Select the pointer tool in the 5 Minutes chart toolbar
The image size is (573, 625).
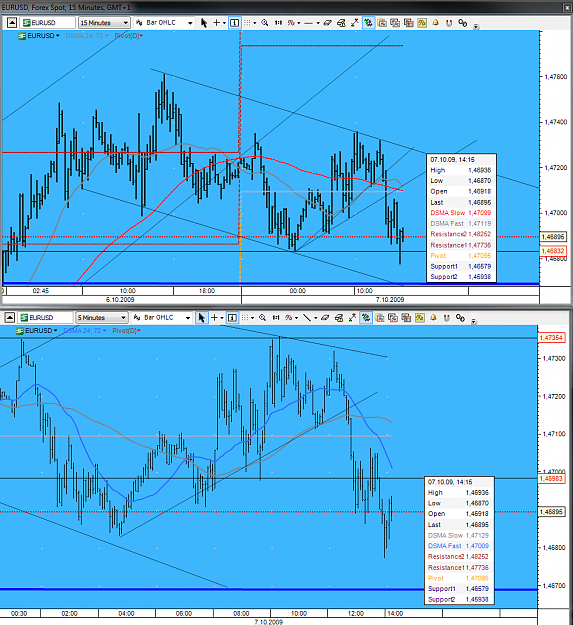coord(201,318)
